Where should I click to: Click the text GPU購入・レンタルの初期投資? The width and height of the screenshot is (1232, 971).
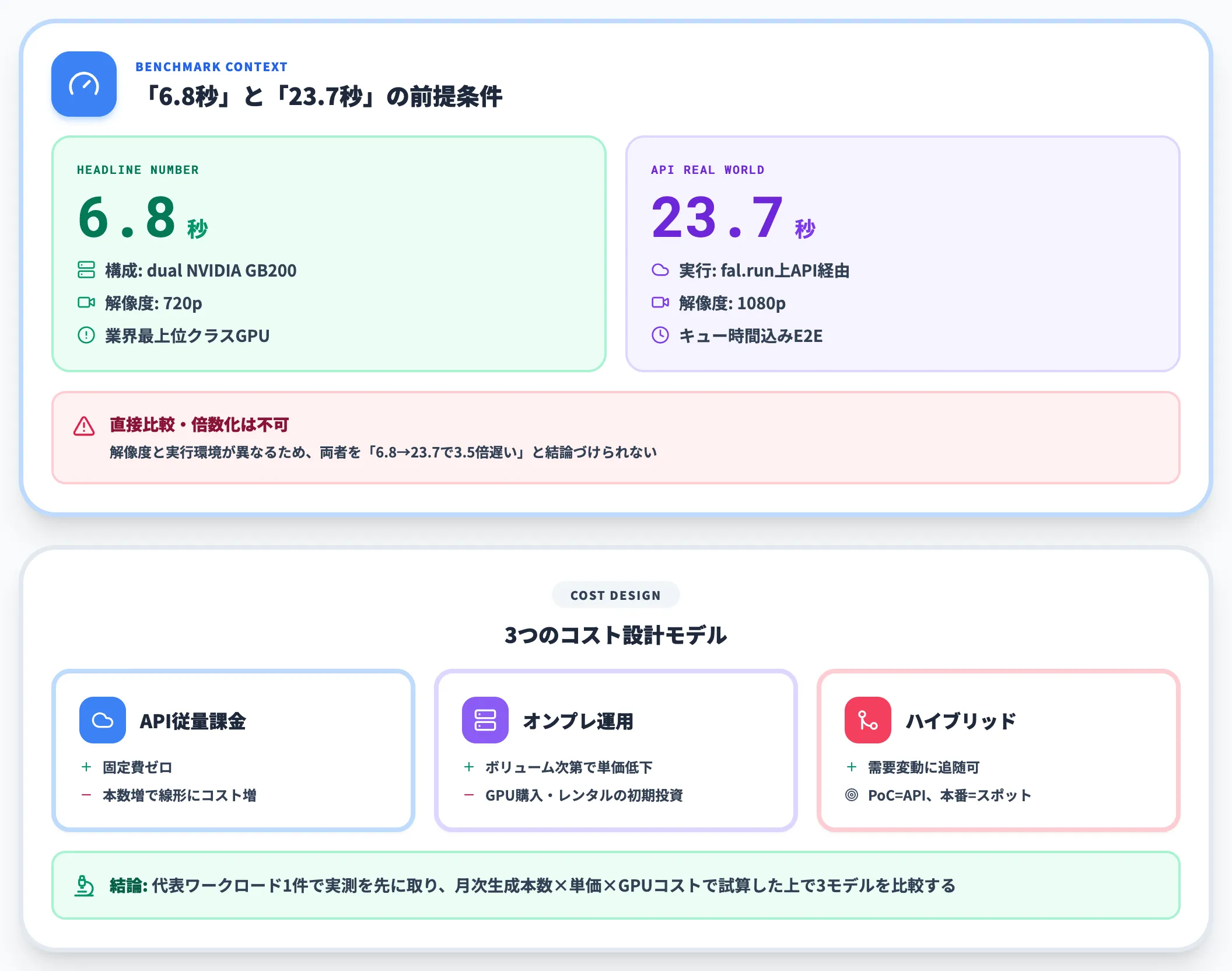point(584,795)
